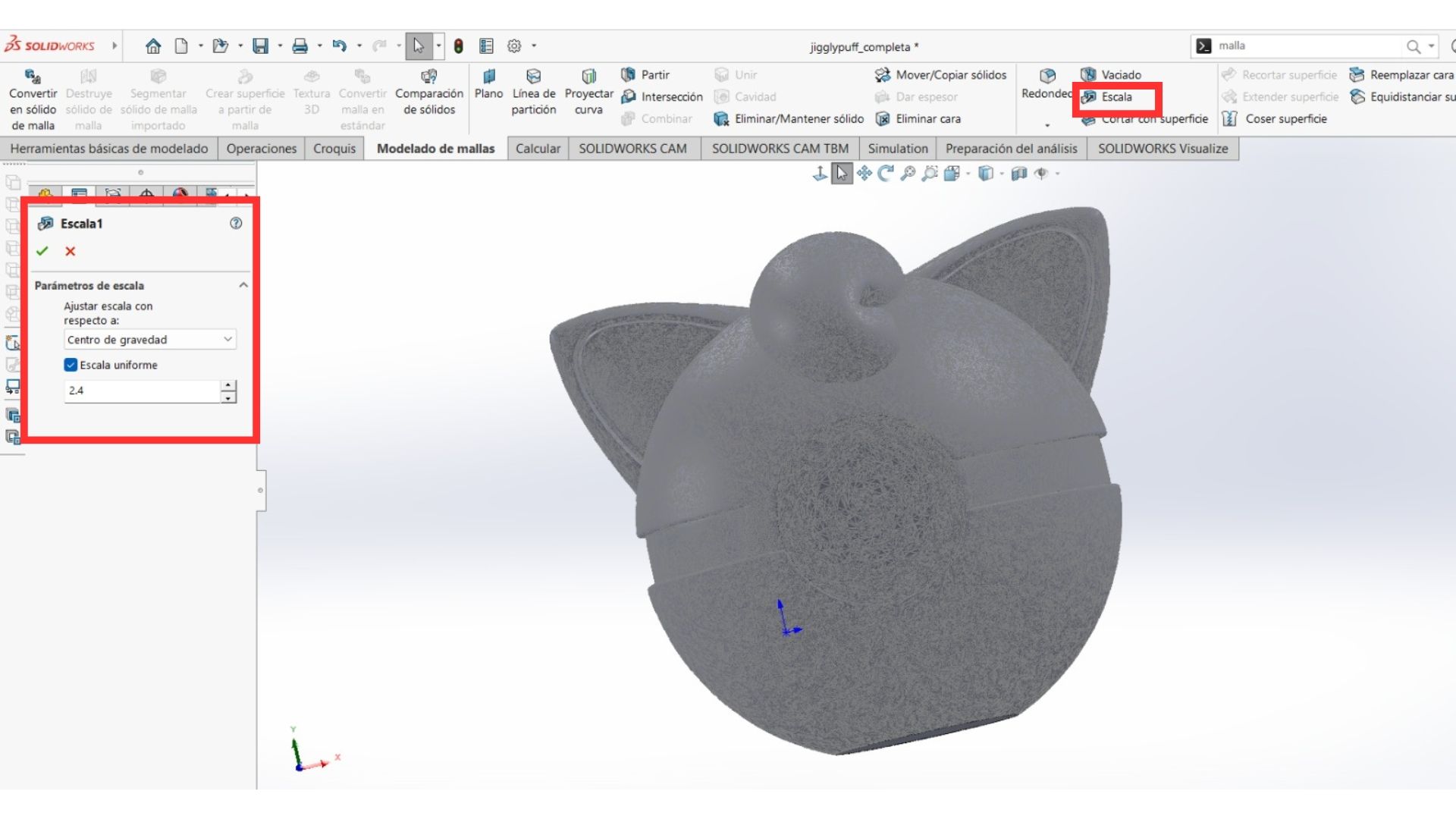Switch to the Operaciones tab

pyautogui.click(x=262, y=149)
